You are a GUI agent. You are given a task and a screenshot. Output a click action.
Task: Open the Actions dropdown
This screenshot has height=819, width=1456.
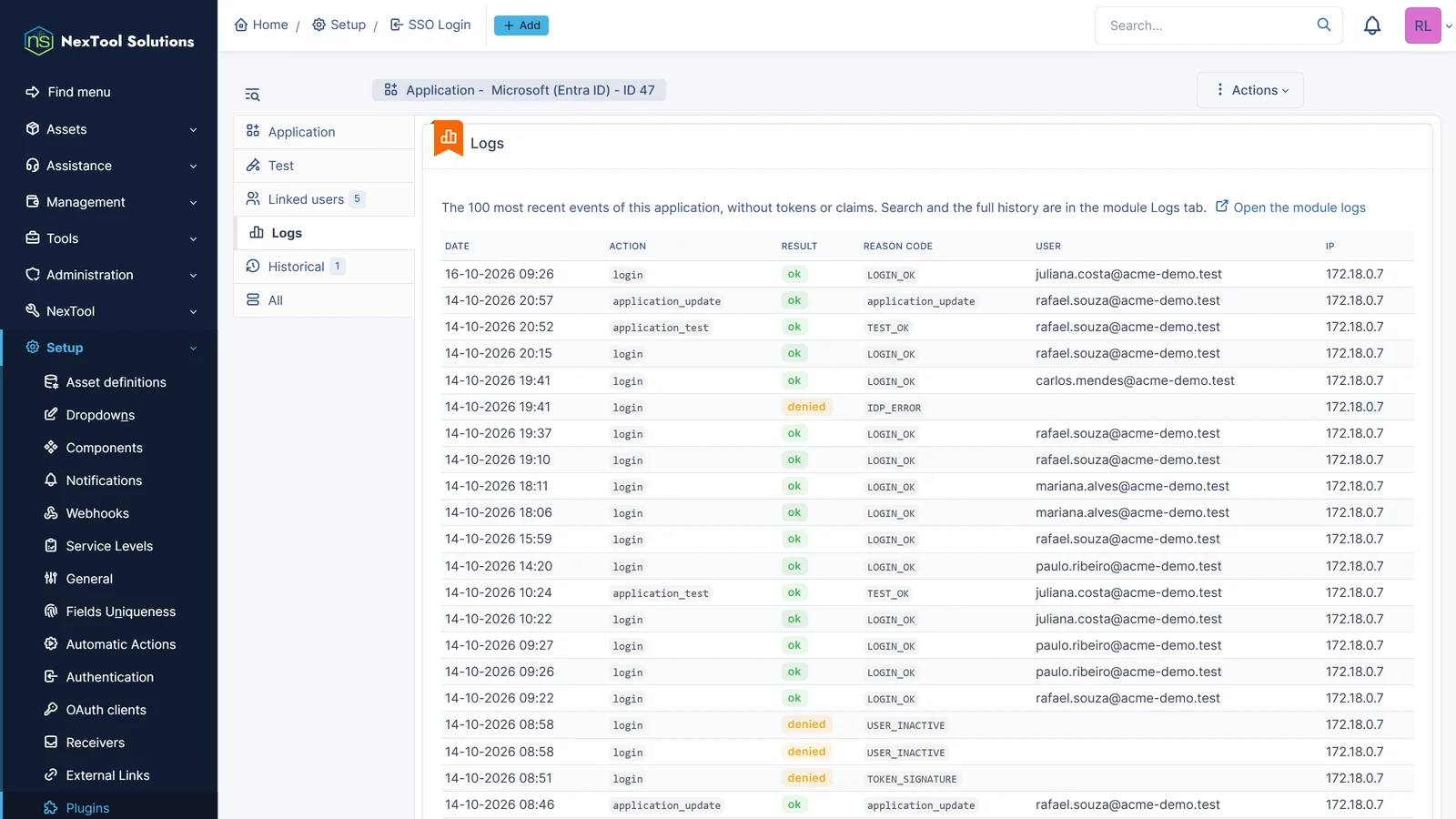[x=1250, y=90]
